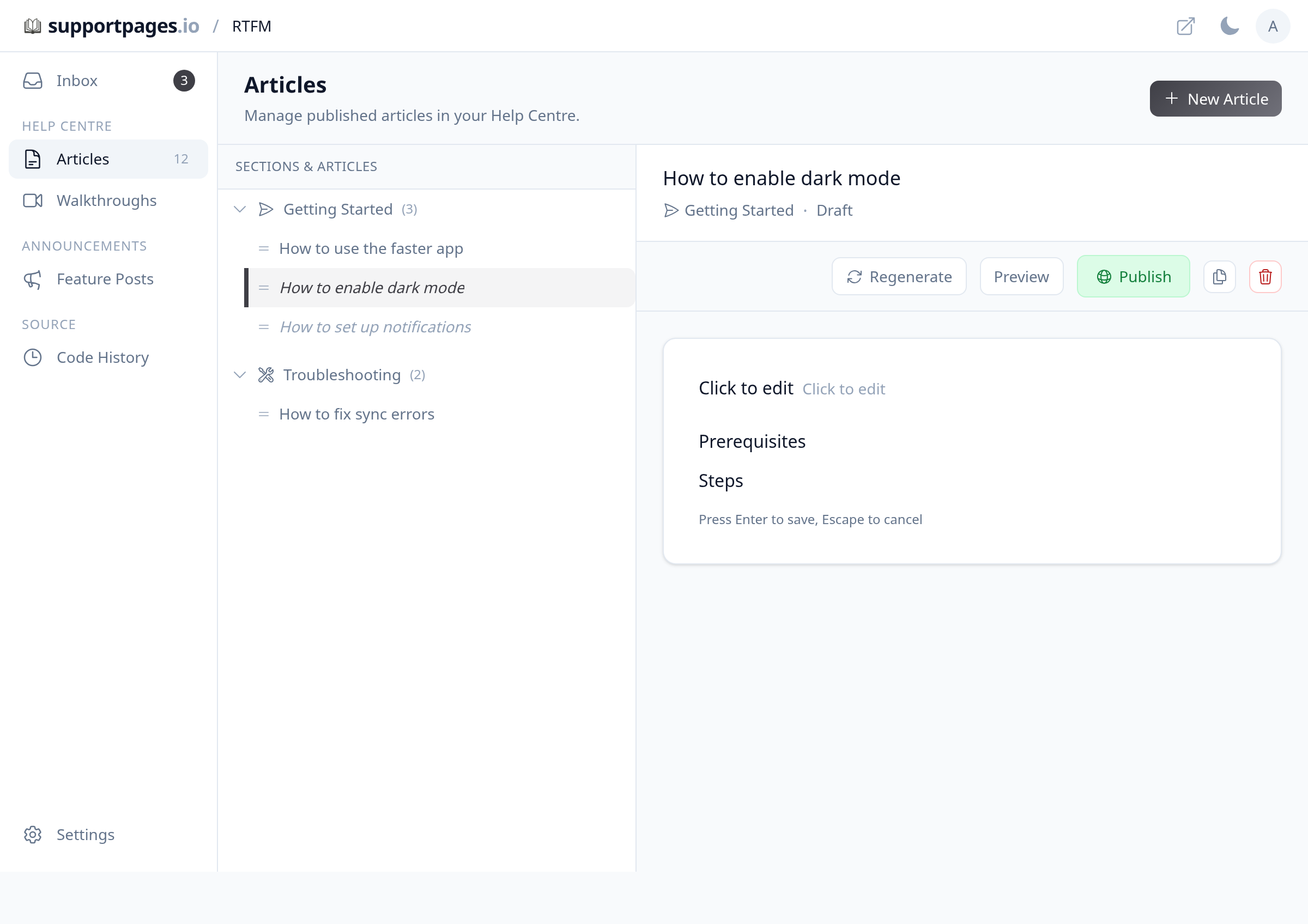The height and width of the screenshot is (924, 1308).
Task: Open Walkthroughs in the sidebar
Action: point(108,200)
